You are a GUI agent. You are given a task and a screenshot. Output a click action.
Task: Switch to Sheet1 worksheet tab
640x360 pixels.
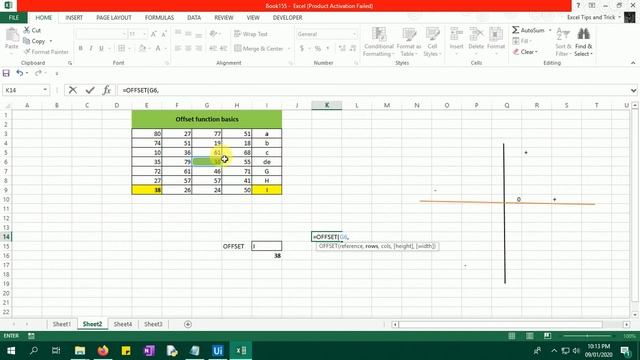[x=62, y=324]
